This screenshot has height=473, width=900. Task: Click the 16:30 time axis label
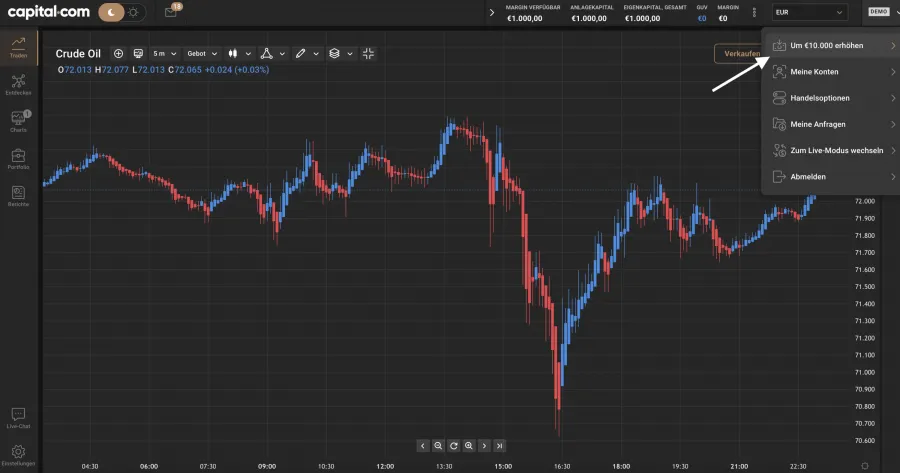562,466
